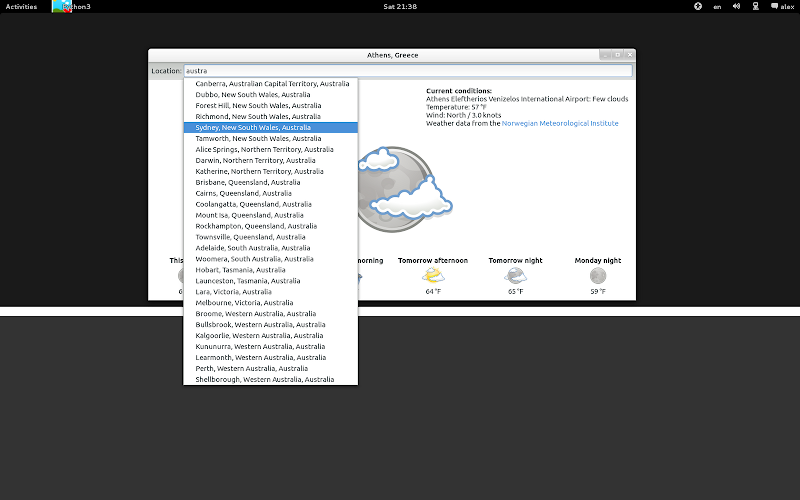Select Townsville, Queensland

[x=271, y=237]
